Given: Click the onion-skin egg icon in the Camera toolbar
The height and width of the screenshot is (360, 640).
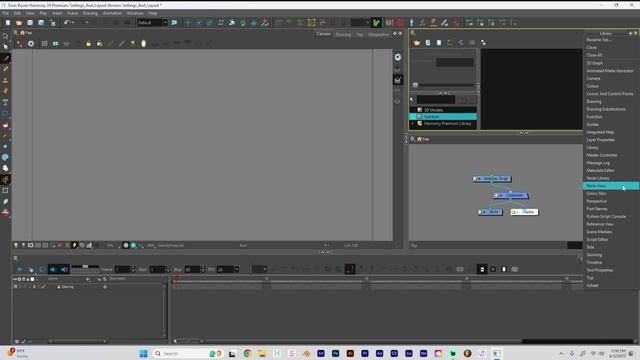Looking at the screenshot, I should [143, 44].
